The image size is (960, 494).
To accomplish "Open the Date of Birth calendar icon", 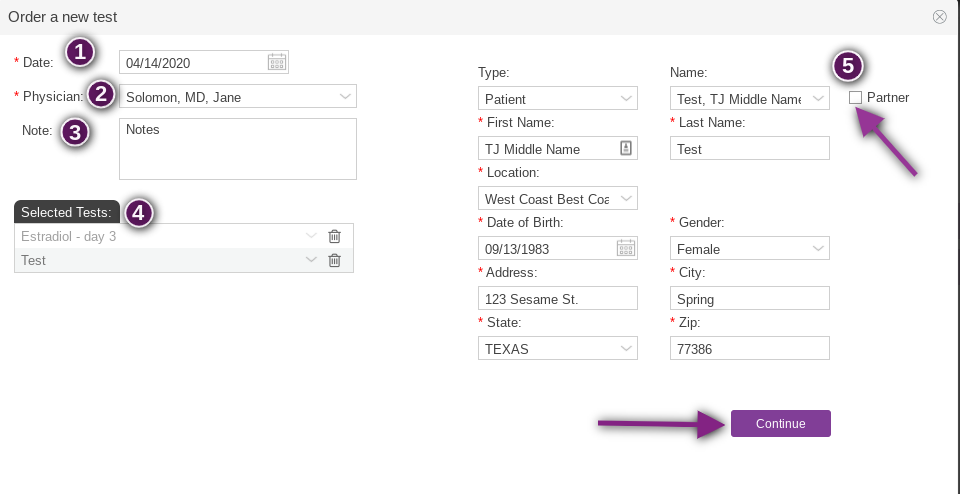I will (626, 248).
